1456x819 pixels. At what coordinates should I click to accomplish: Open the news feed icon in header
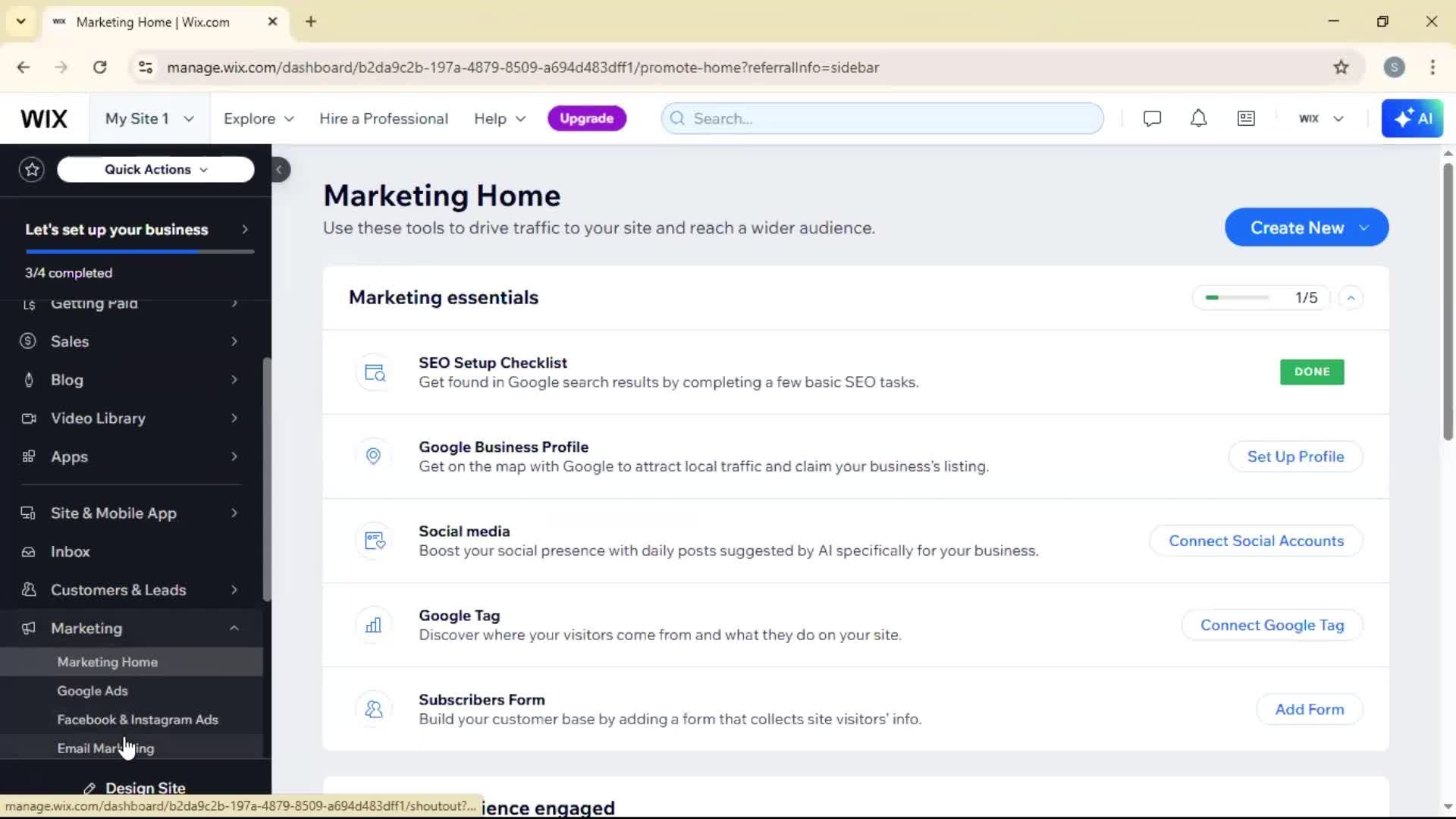[x=1246, y=119]
